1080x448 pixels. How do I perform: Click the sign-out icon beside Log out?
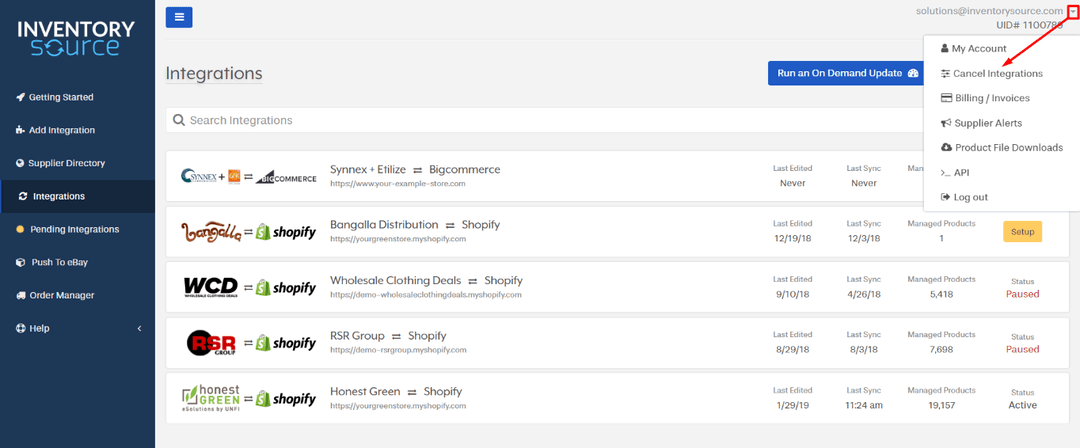coord(945,197)
